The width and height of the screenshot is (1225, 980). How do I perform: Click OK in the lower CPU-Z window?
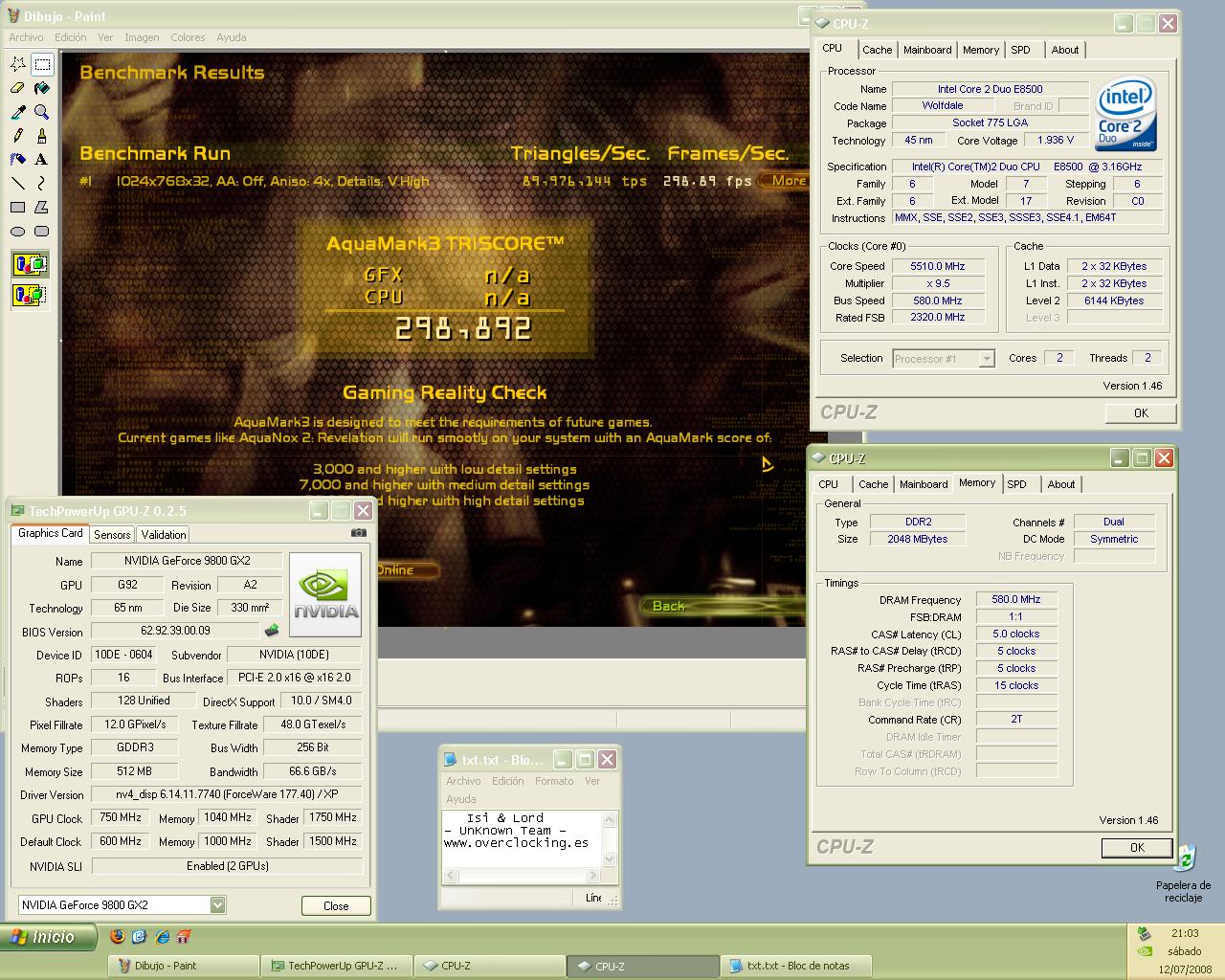[1137, 847]
